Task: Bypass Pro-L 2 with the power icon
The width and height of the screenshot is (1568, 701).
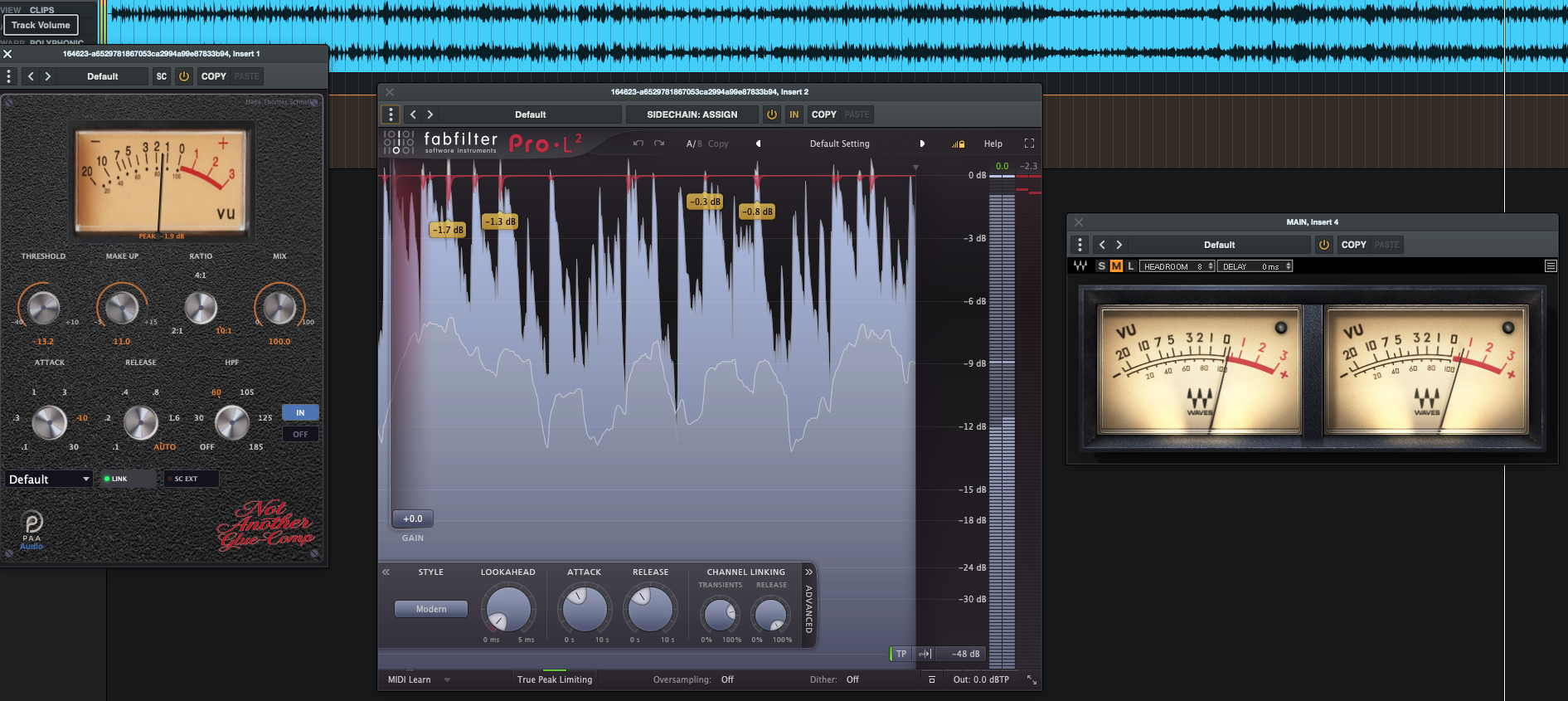Action: click(772, 114)
